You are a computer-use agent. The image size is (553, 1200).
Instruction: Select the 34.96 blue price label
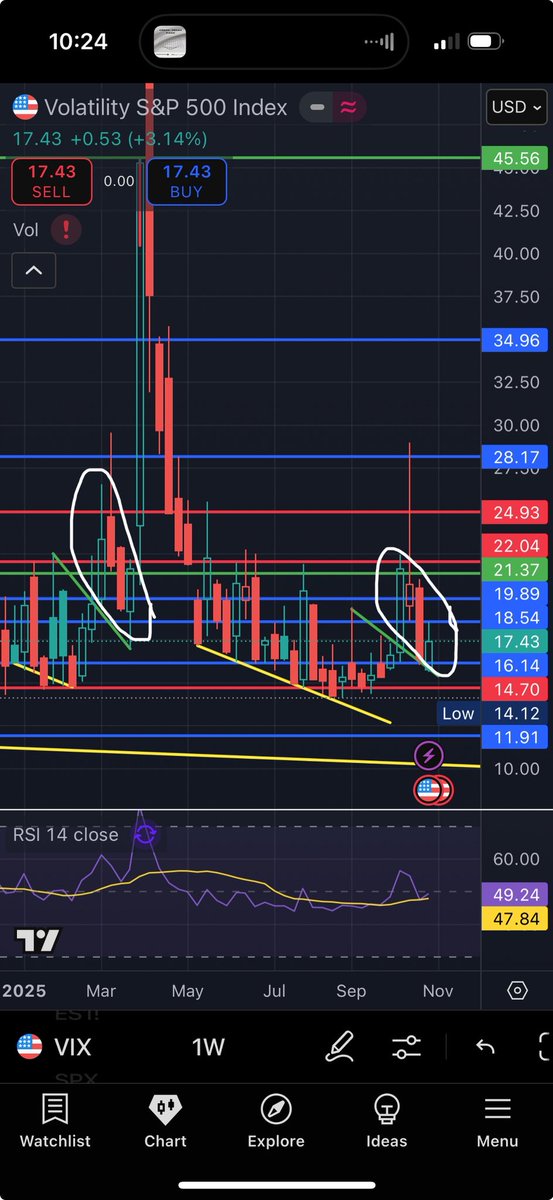pyautogui.click(x=513, y=340)
